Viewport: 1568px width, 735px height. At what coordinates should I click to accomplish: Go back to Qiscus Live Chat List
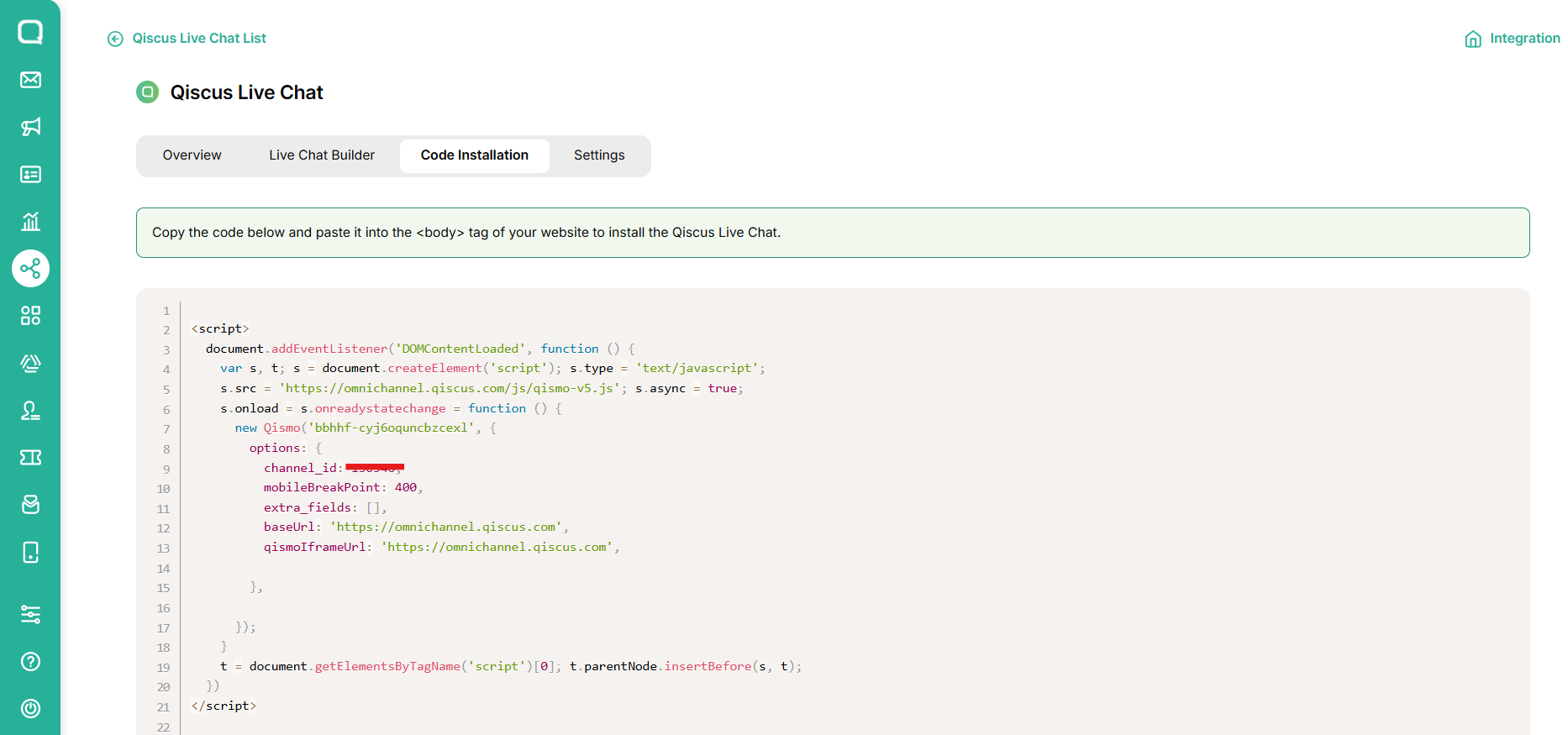click(x=199, y=39)
